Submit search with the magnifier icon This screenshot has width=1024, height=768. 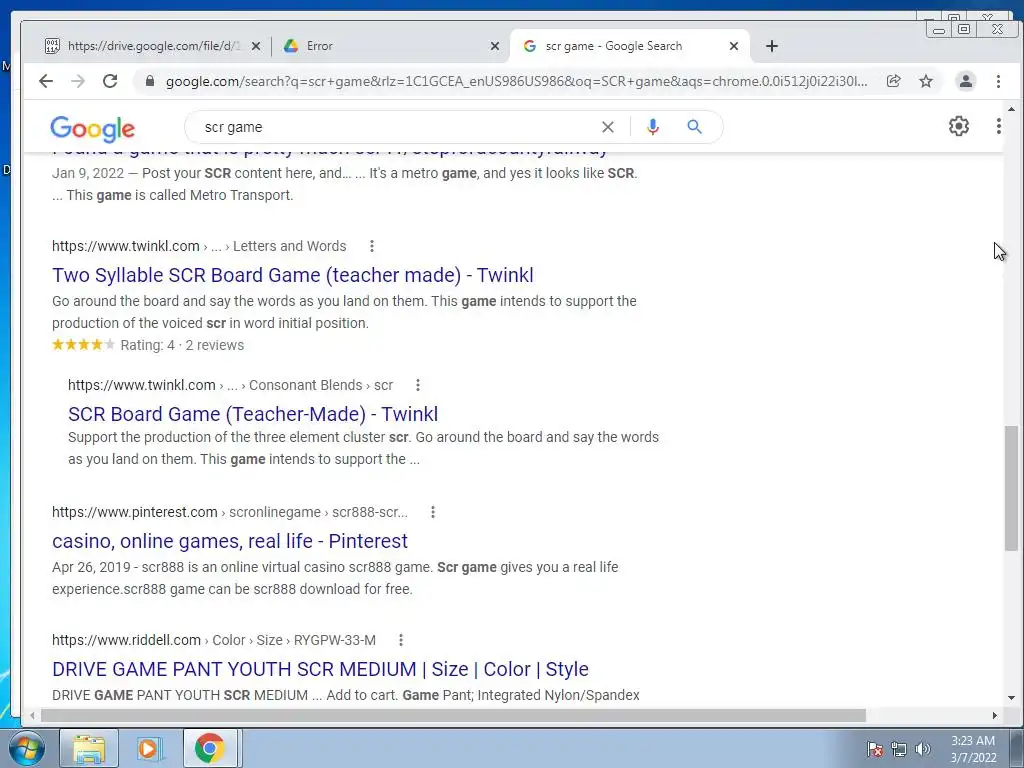coord(694,127)
